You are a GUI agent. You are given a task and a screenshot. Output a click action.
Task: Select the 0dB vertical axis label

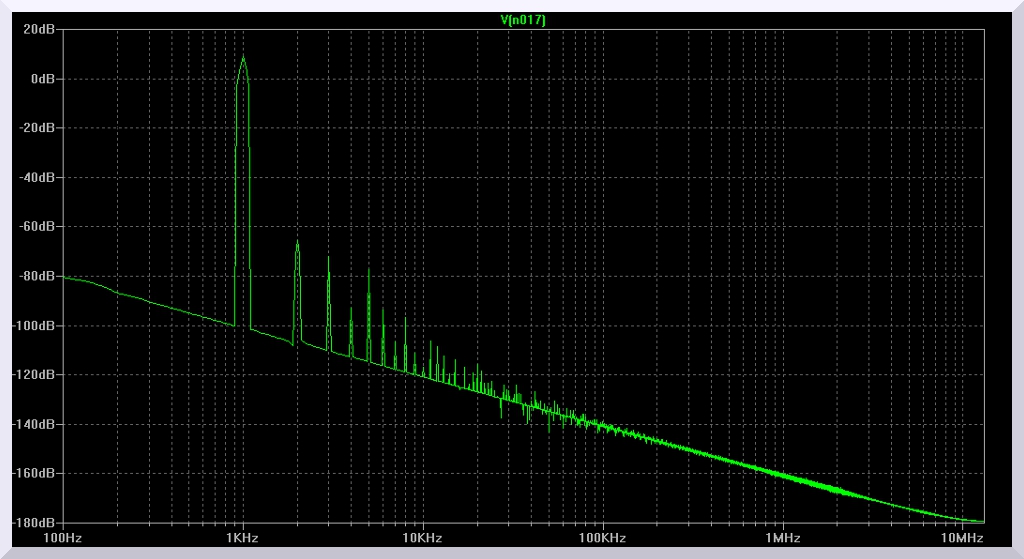click(42, 79)
